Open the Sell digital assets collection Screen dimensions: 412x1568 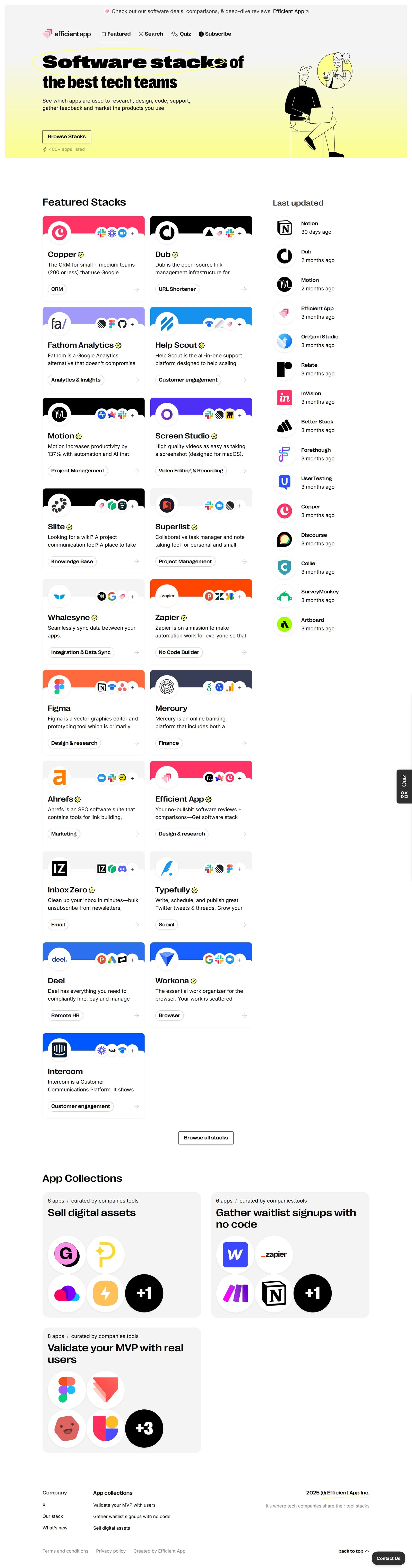click(122, 1255)
